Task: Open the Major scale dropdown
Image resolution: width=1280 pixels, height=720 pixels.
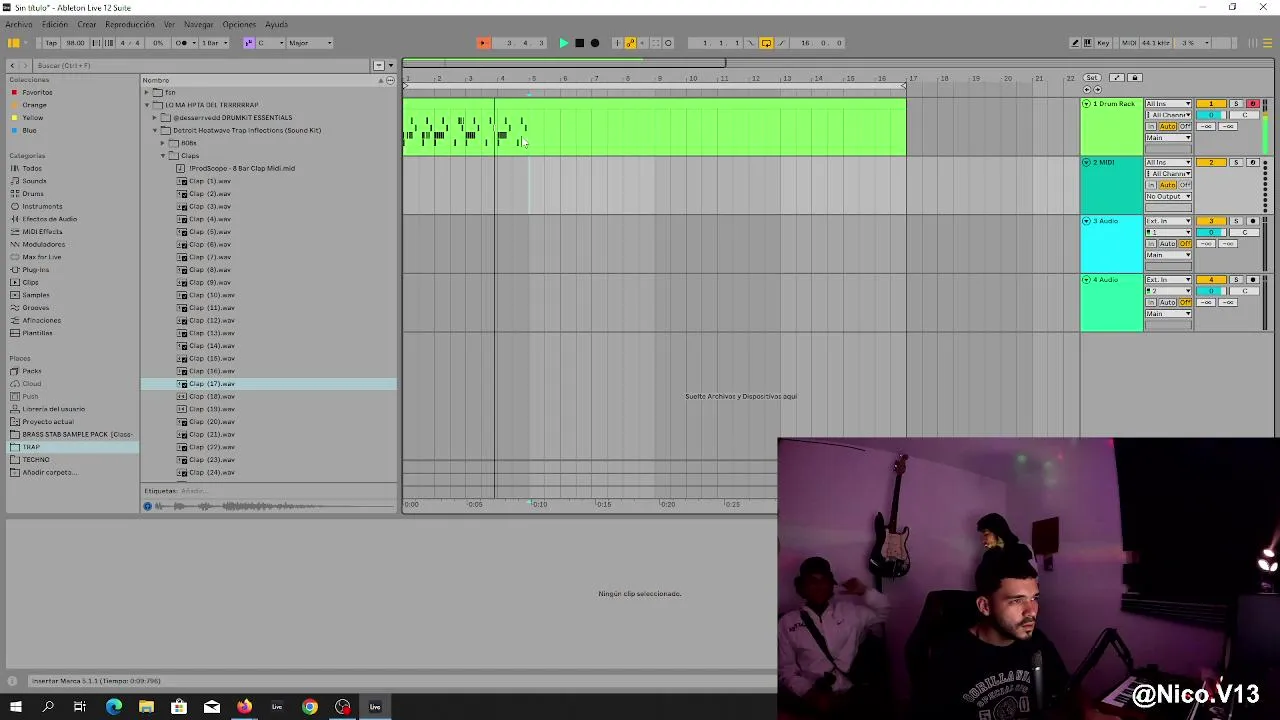Action: point(310,43)
